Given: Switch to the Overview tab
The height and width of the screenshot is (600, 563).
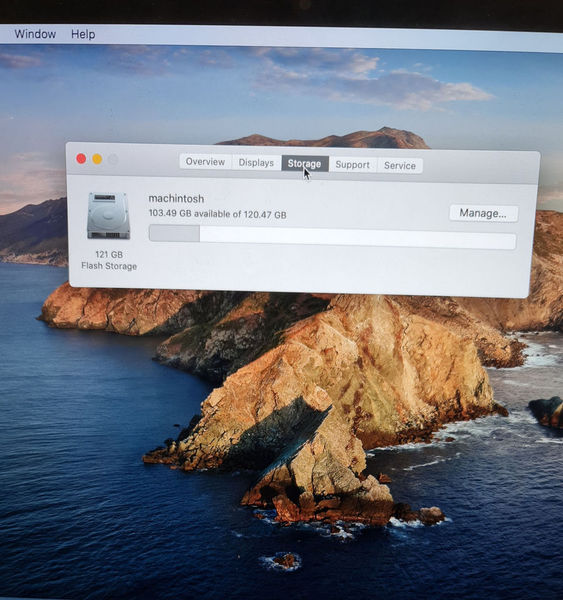Looking at the screenshot, I should (x=205, y=161).
